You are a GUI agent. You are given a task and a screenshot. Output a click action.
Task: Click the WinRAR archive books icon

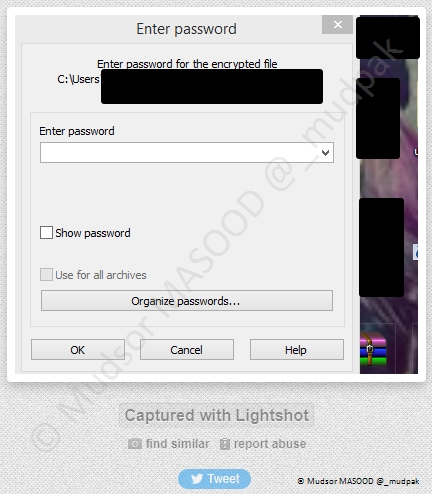coord(373,348)
